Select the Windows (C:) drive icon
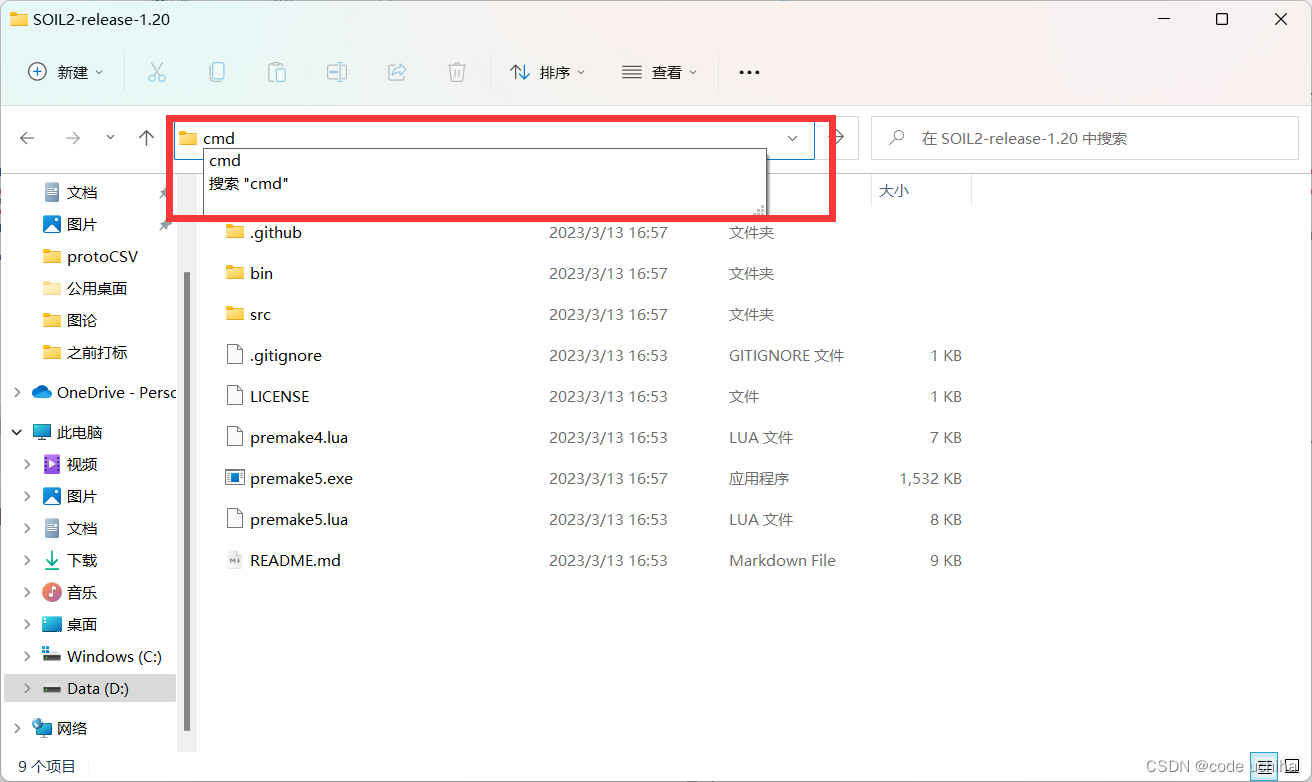Image resolution: width=1312 pixels, height=782 pixels. (x=52, y=656)
